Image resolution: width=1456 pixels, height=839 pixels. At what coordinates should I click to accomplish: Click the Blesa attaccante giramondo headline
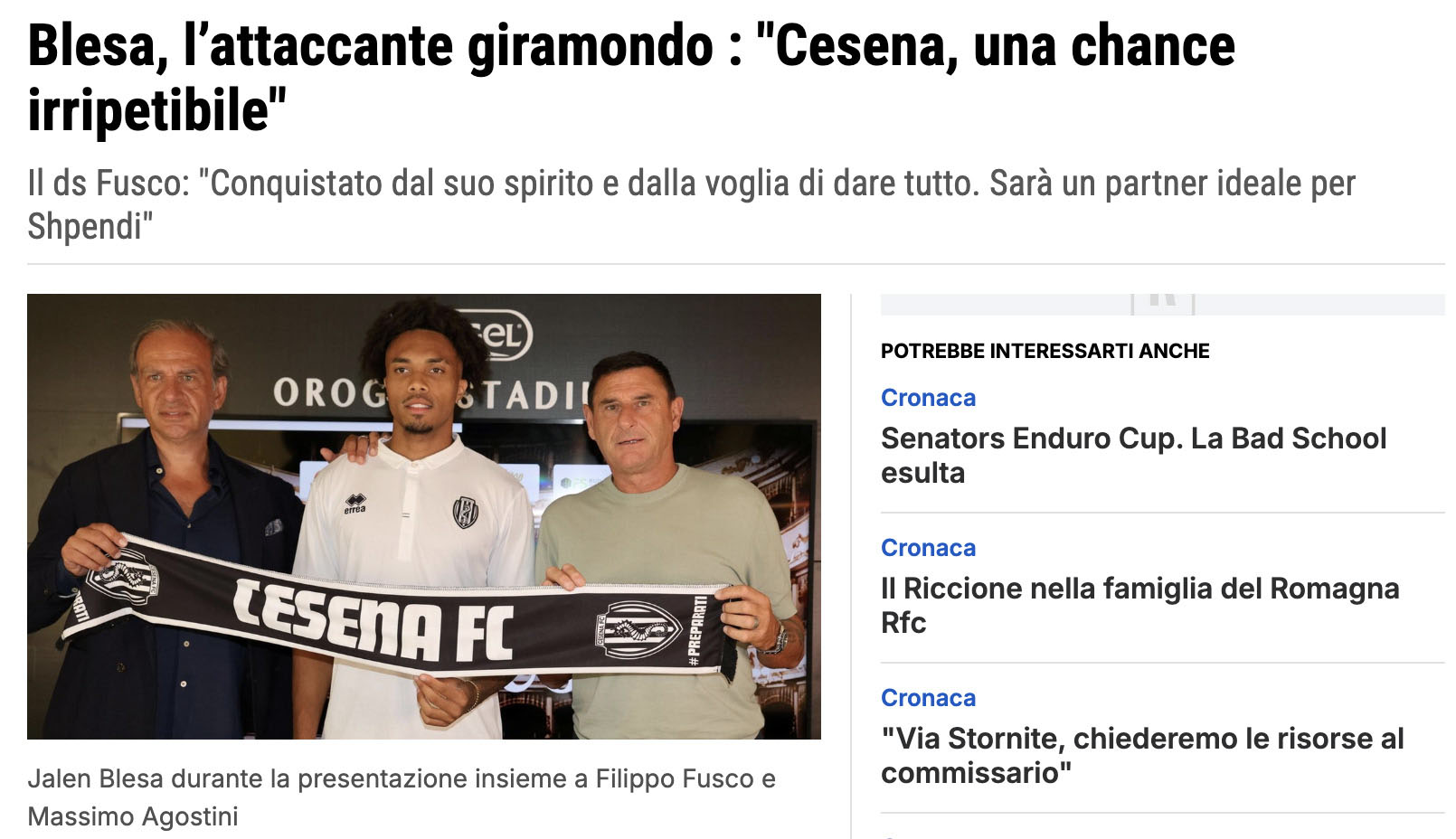[x=631, y=78]
